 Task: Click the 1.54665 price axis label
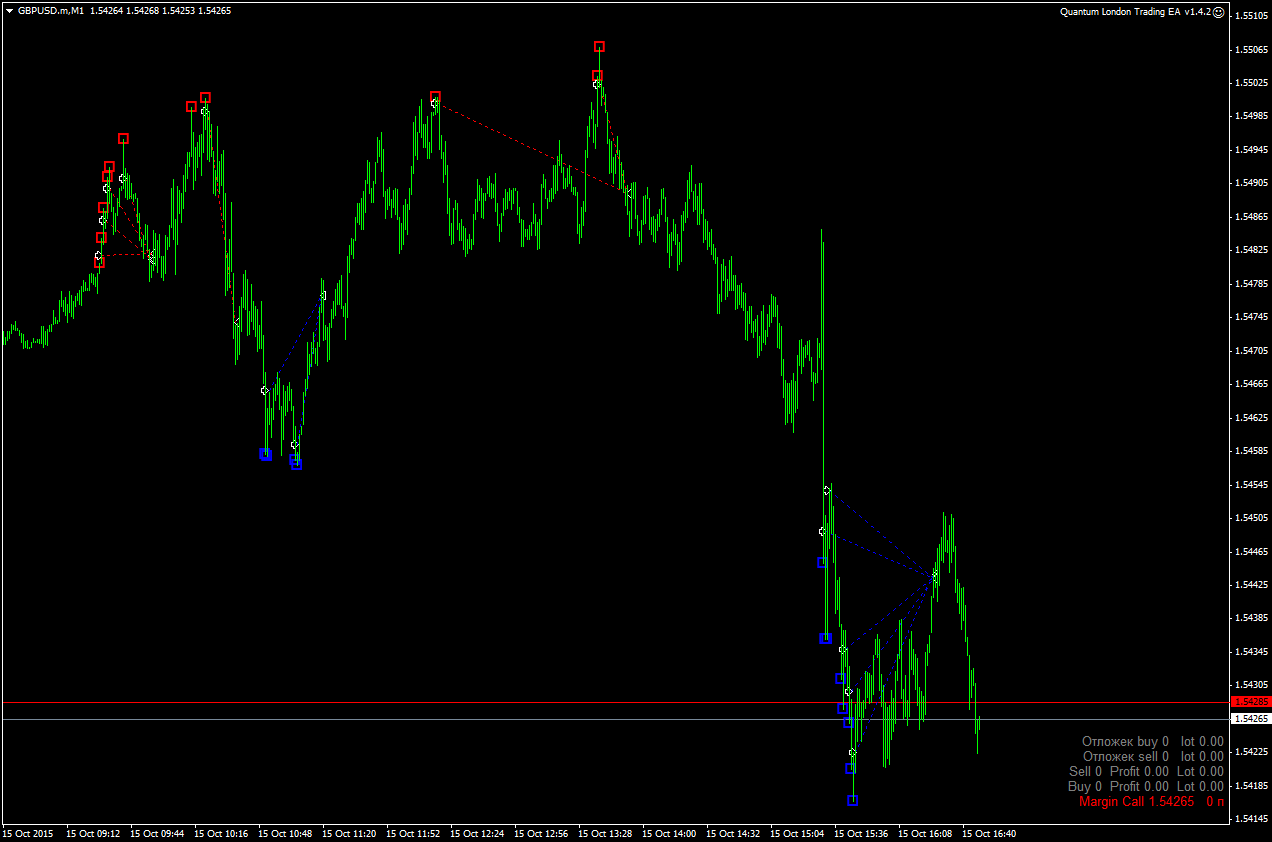tap(1253, 384)
